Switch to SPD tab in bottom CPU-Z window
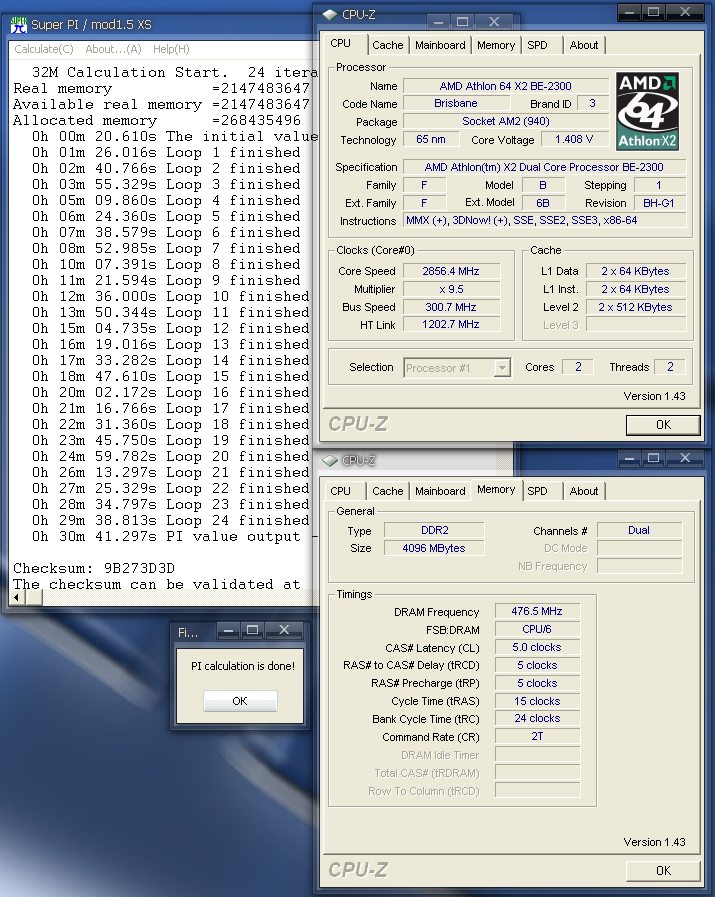Viewport: 715px width, 897px height. click(537, 491)
